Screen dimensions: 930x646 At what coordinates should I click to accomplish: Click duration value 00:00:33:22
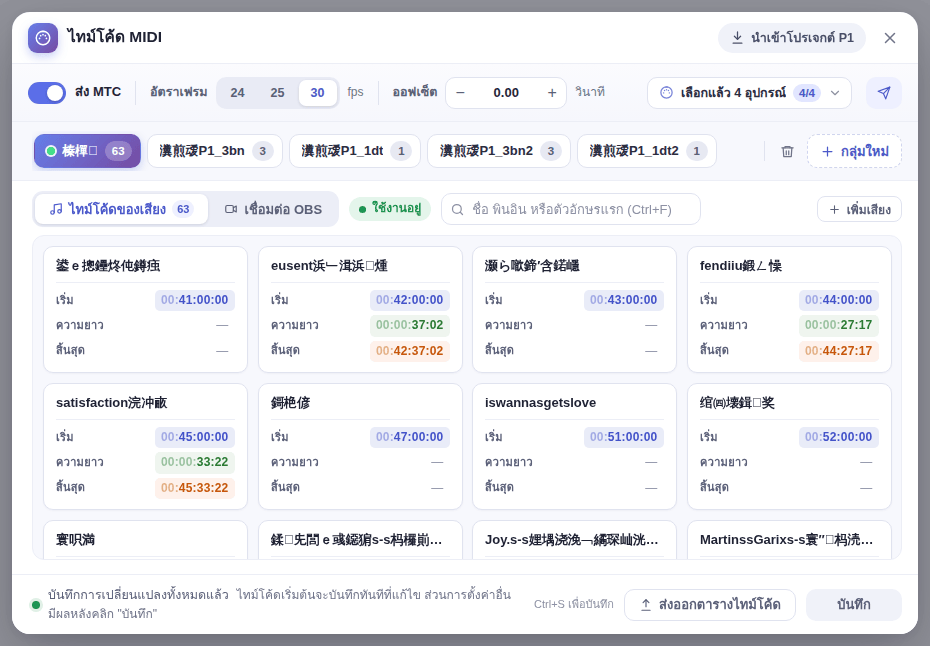[x=195, y=462]
